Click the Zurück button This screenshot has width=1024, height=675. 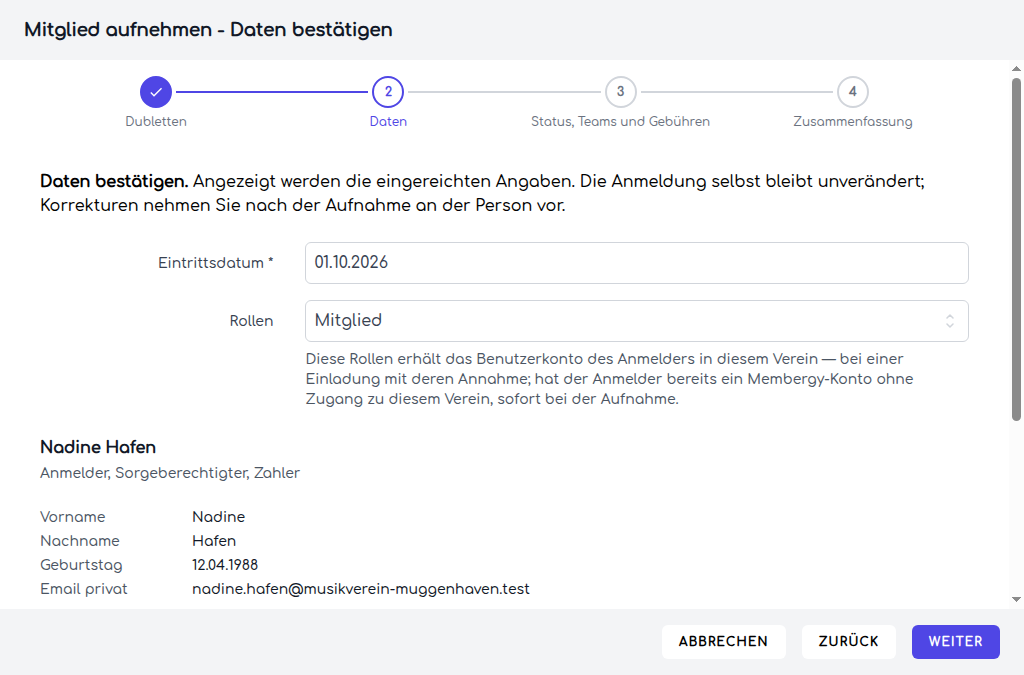(848, 642)
